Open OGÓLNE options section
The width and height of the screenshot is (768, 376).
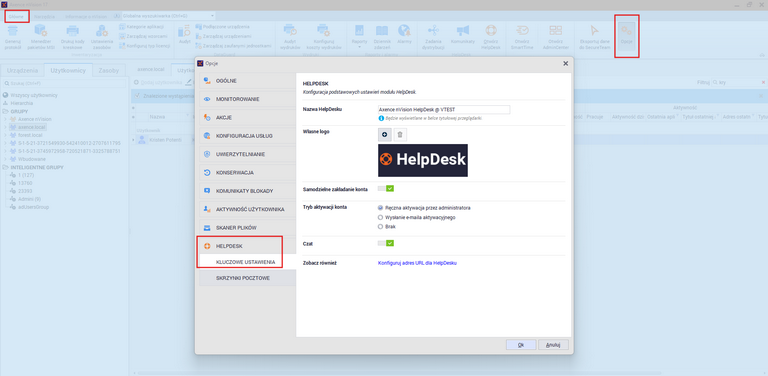(246, 80)
